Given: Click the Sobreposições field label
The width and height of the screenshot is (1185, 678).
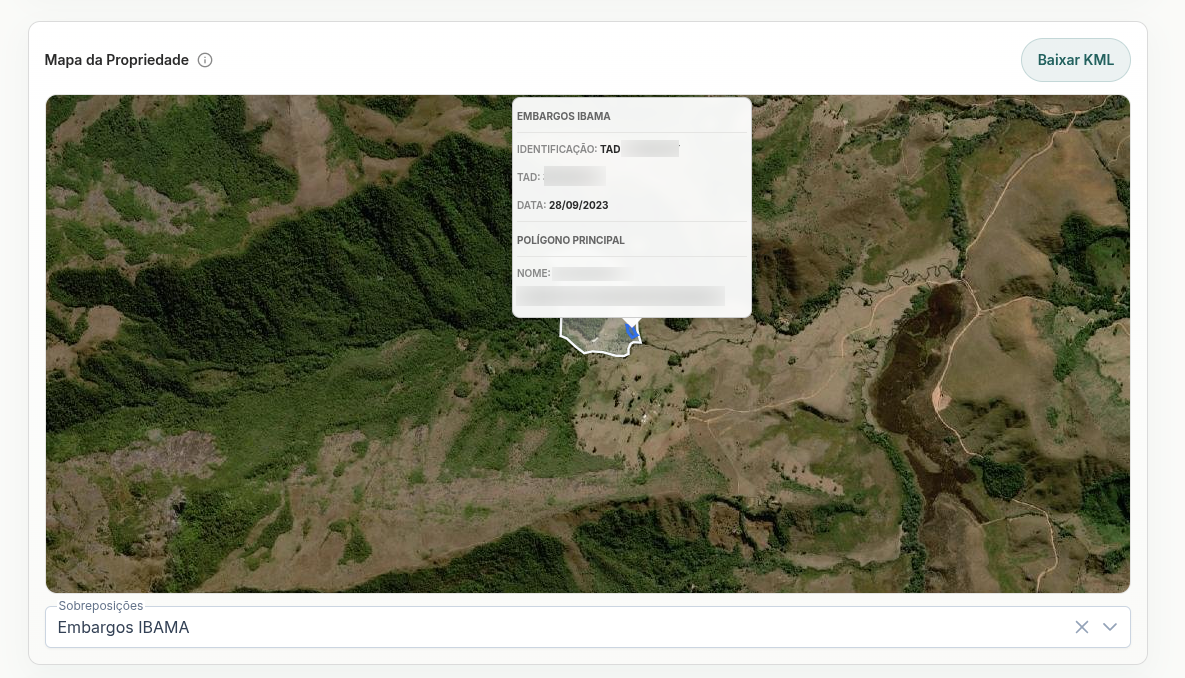Looking at the screenshot, I should point(101,605).
